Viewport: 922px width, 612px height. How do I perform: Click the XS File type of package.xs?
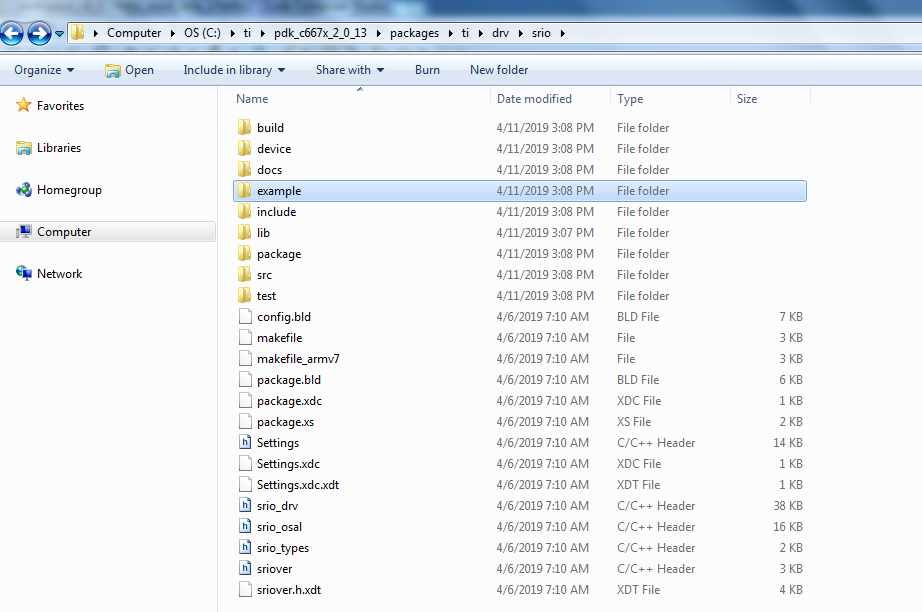tap(634, 422)
